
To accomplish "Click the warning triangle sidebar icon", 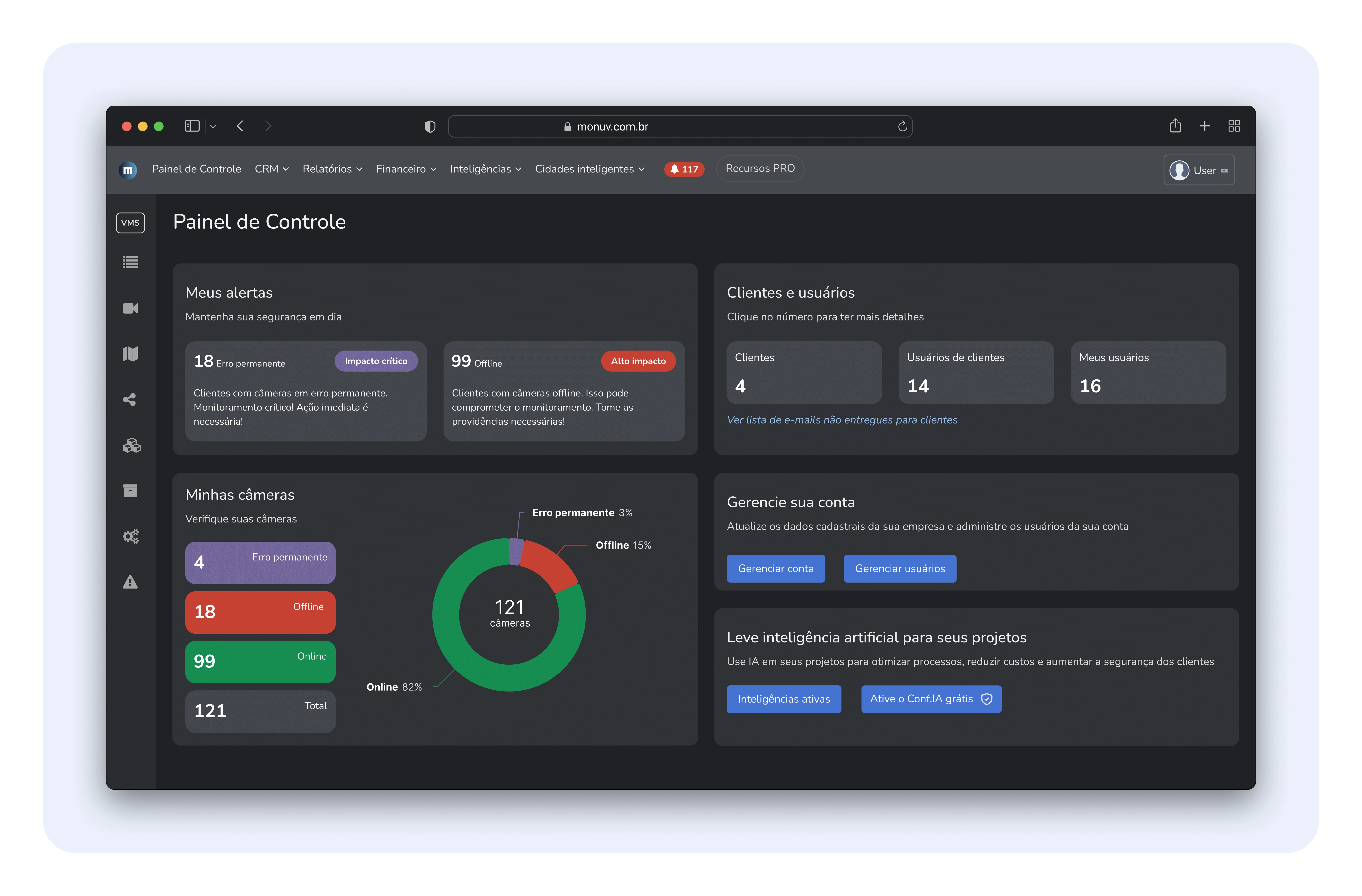I will [x=131, y=582].
